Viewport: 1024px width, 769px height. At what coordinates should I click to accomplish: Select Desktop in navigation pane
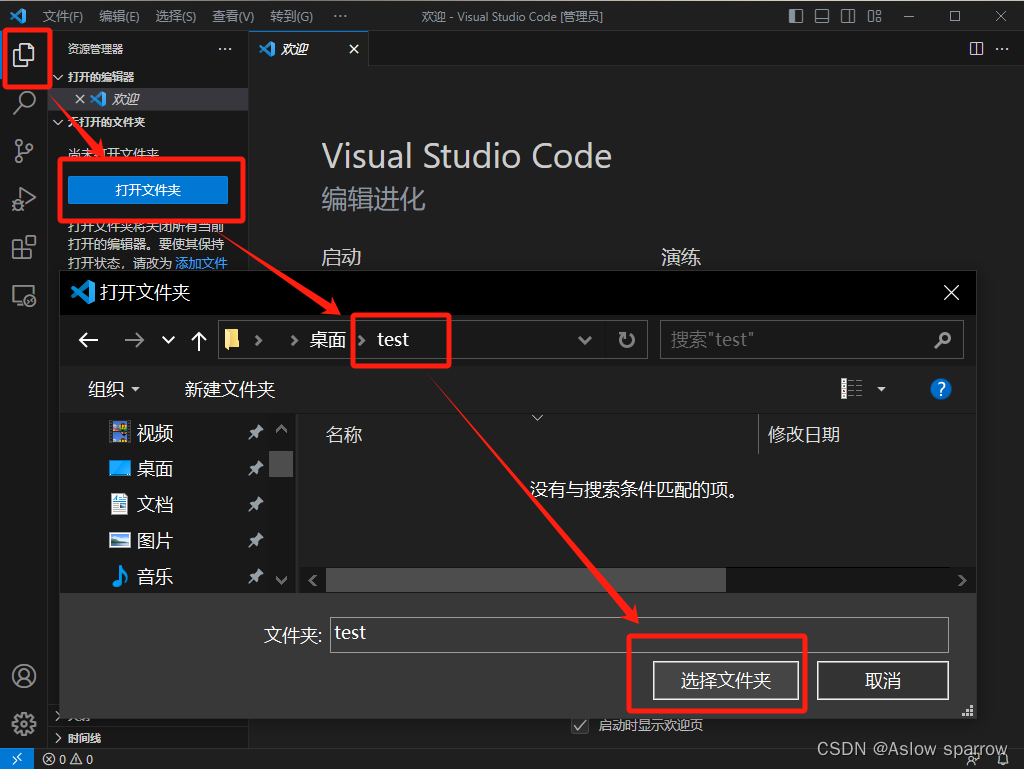155,469
